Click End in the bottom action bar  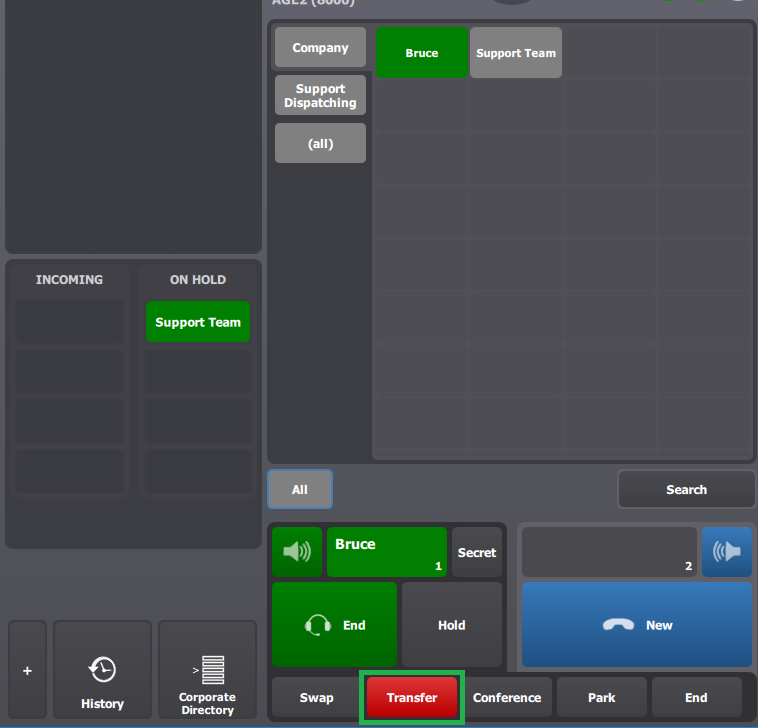click(x=696, y=697)
